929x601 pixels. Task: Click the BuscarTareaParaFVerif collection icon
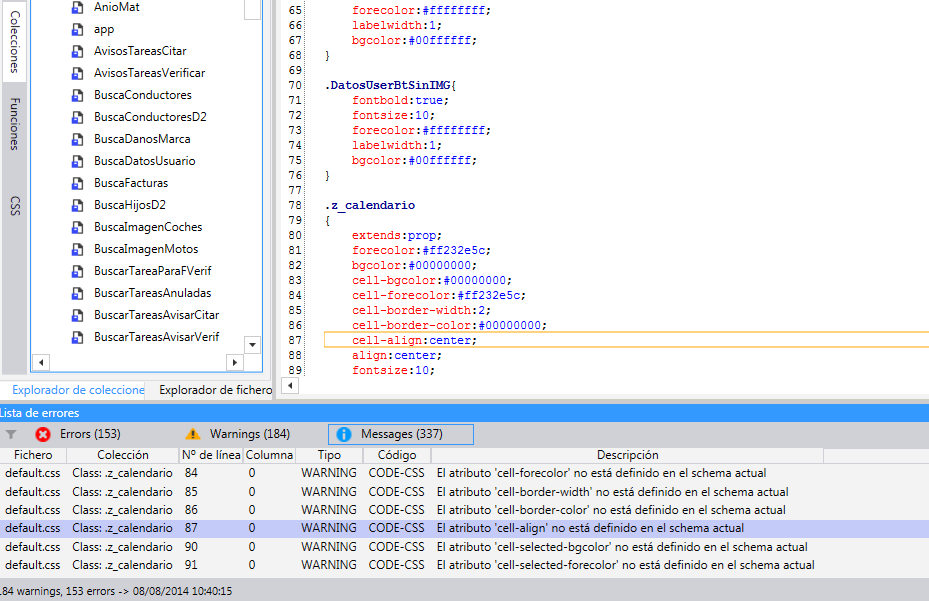pyautogui.click(x=77, y=271)
